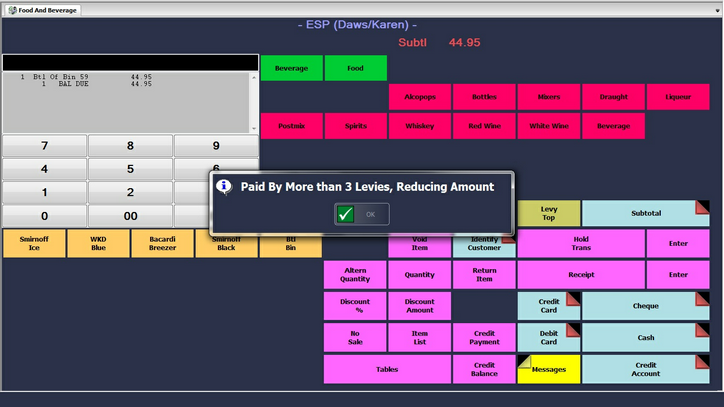Open the Food category
This screenshot has width=724, height=407.
coord(355,68)
